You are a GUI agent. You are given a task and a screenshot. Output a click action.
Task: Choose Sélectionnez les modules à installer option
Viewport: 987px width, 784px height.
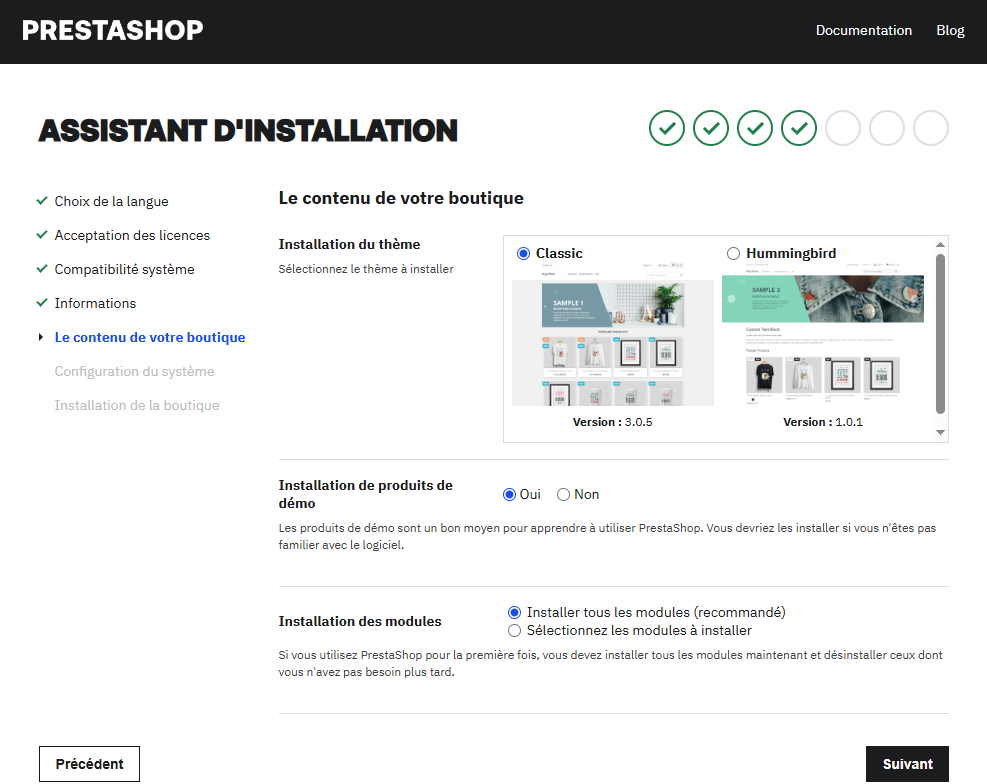click(515, 631)
